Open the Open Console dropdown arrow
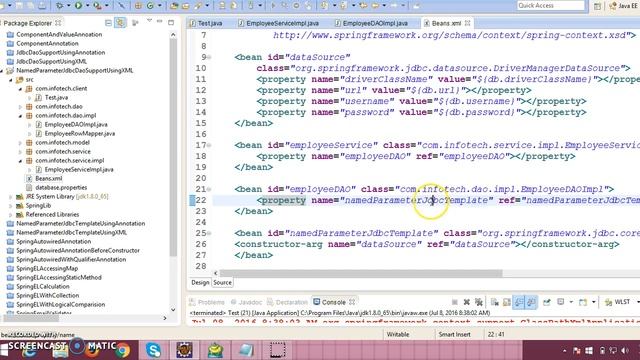 [593, 302]
